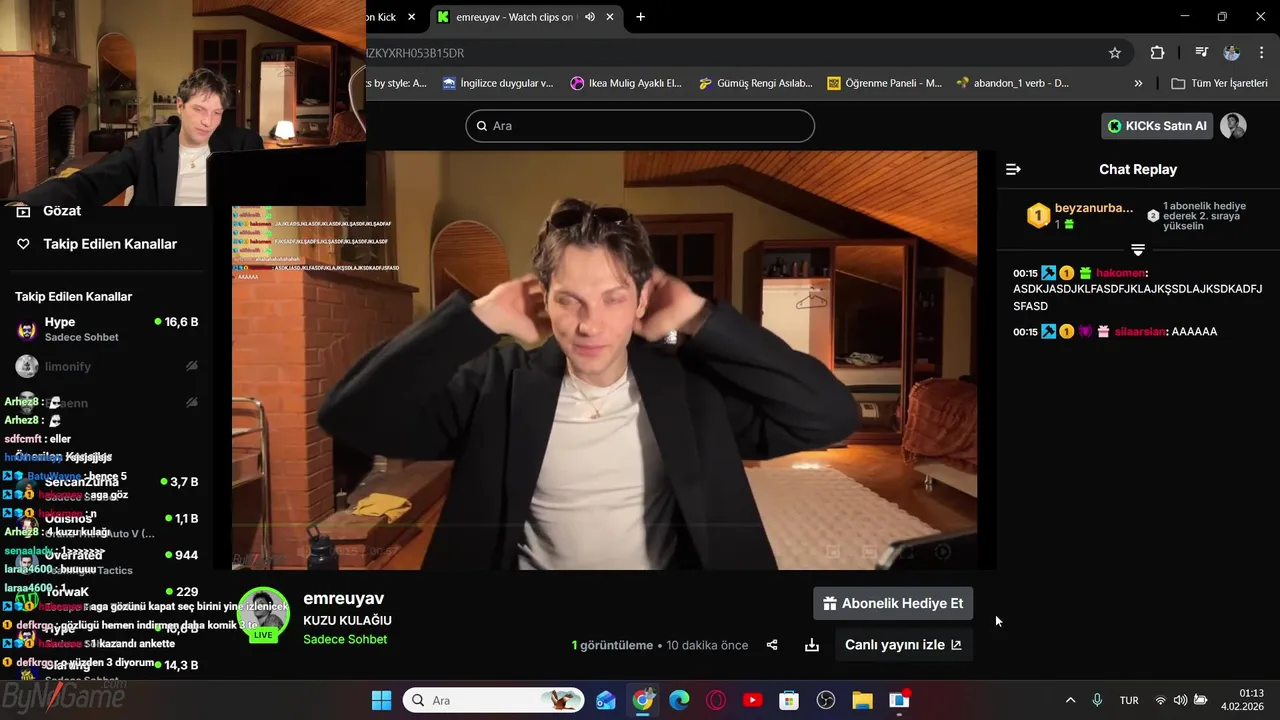
Task: Focus the Kick Ara search field
Action: 640,126
